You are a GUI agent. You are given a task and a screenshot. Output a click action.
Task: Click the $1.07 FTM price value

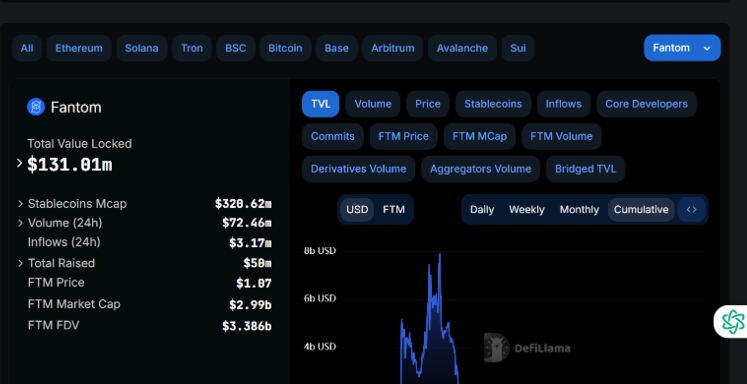[x=254, y=283]
